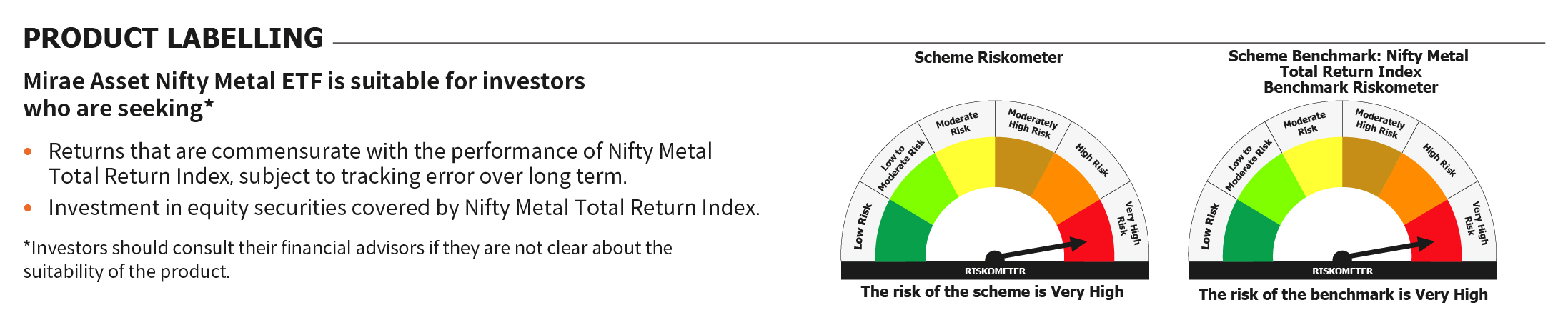Click the Mirae Asset Nifty Metal ETF subheading

[304, 94]
